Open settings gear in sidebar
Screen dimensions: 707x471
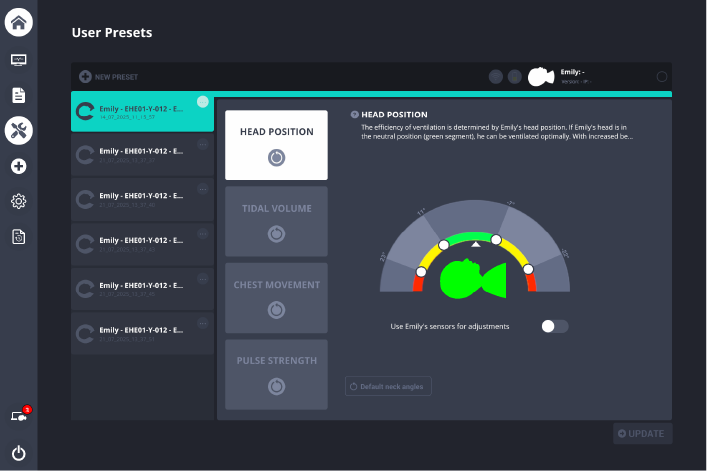tap(18, 201)
